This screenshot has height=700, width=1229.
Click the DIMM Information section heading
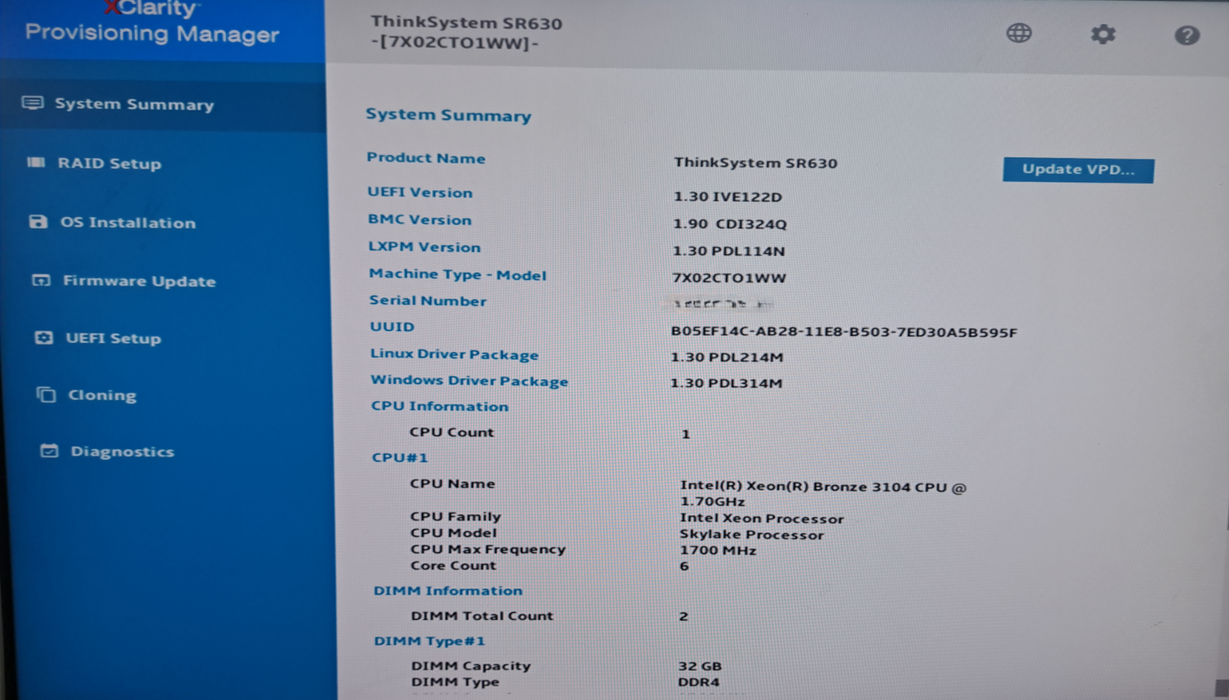pos(448,591)
